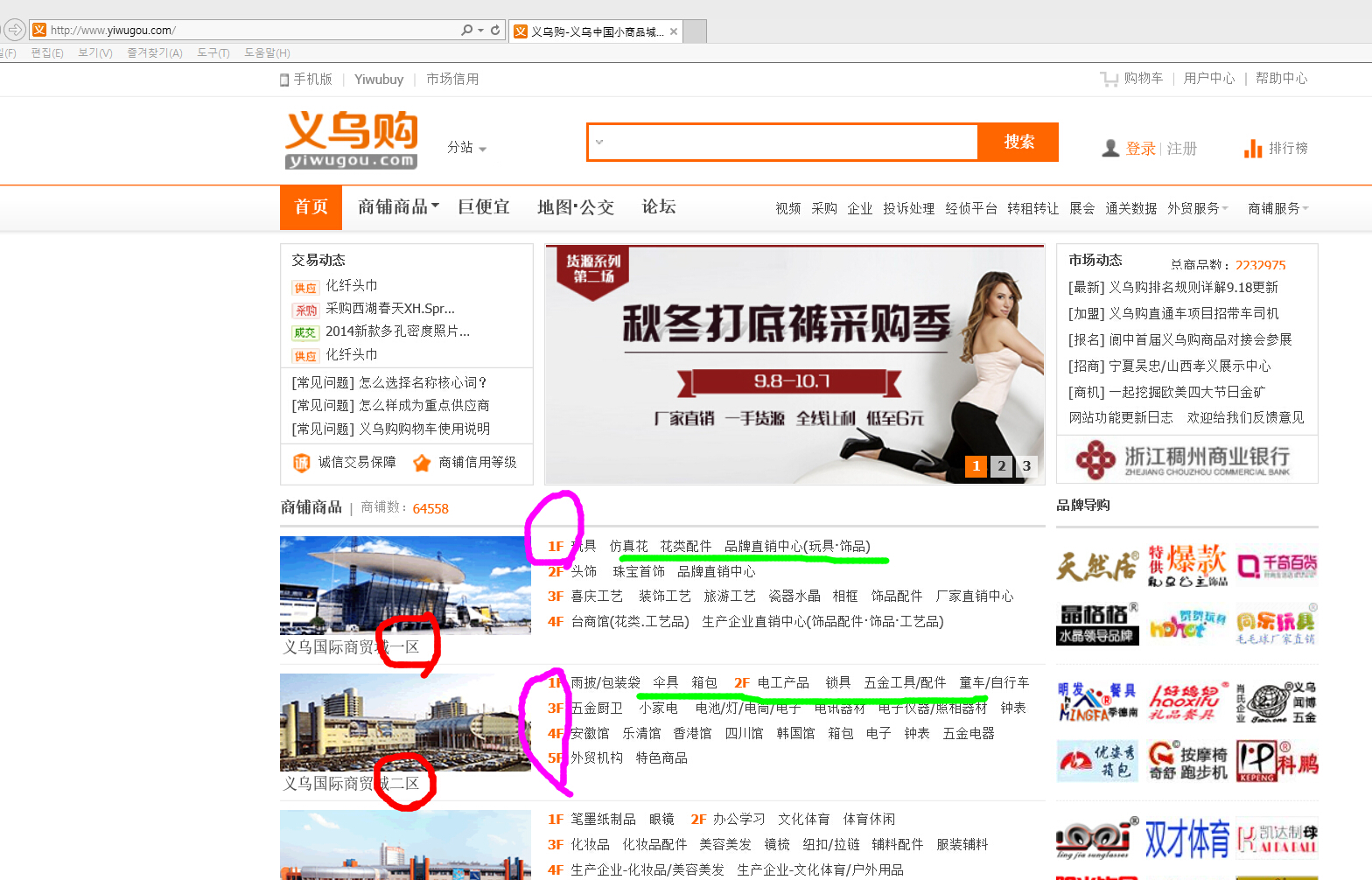Image resolution: width=1372 pixels, height=880 pixels.
Task: Open 怎么选择名称核心词 FAQ link
Action: point(389,382)
